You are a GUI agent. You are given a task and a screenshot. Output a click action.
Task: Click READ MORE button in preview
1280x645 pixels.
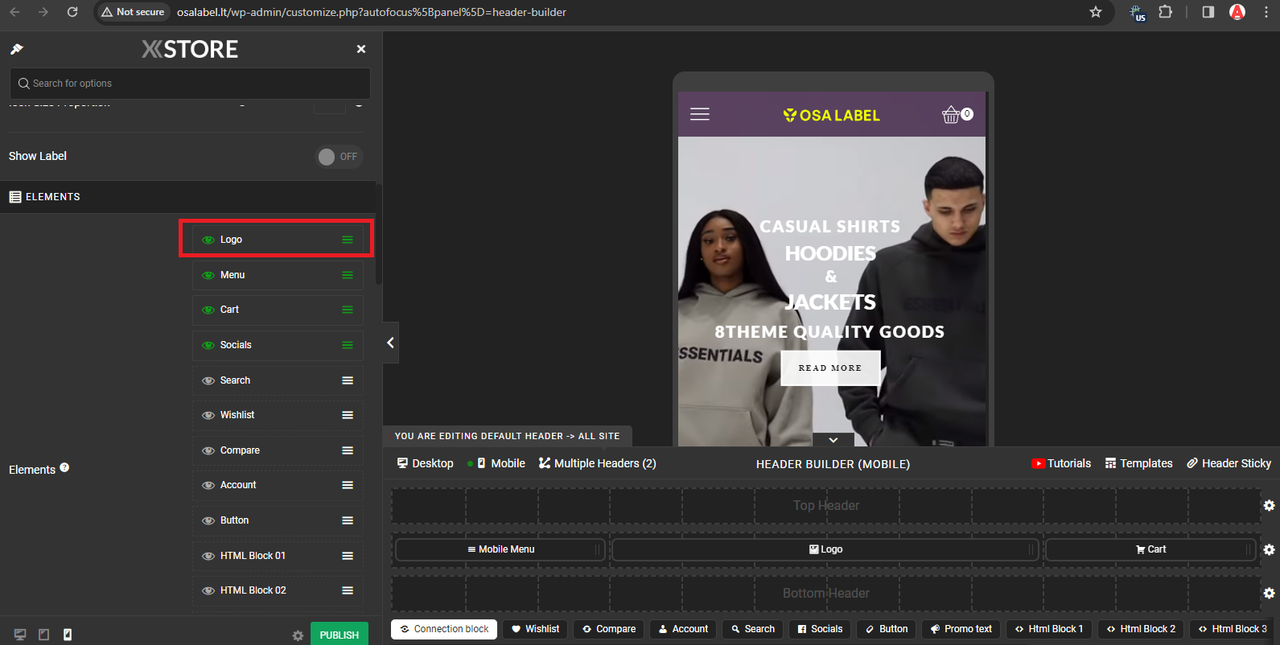point(830,368)
